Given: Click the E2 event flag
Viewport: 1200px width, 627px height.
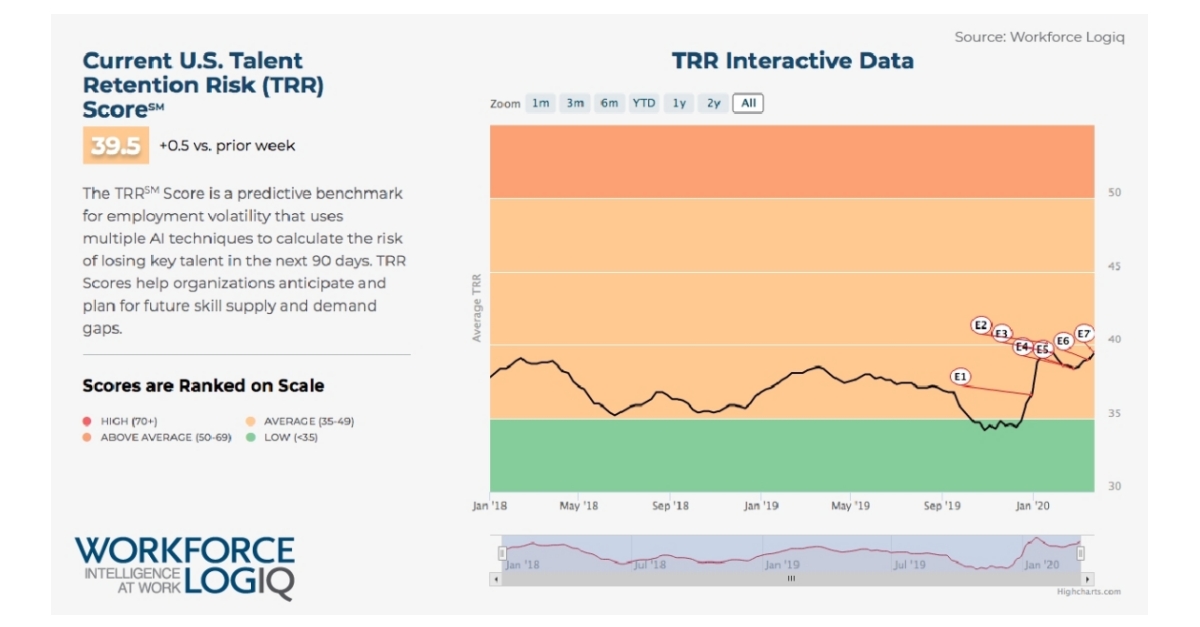Looking at the screenshot, I should tap(981, 325).
